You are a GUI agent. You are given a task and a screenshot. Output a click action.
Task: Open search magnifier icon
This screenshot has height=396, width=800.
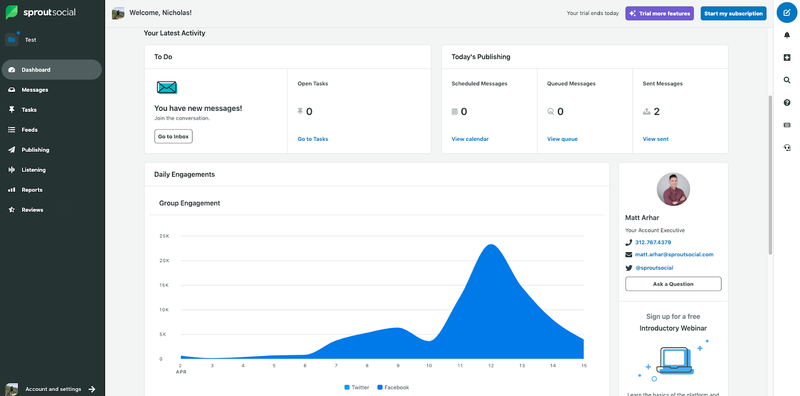(x=787, y=80)
